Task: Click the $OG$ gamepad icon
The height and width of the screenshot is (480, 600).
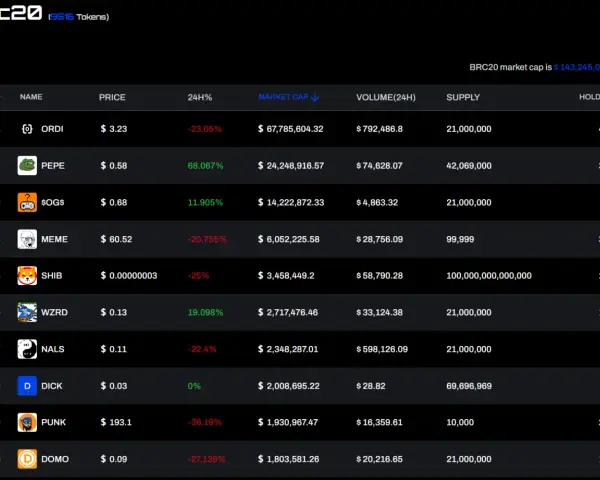Action: (x=27, y=202)
